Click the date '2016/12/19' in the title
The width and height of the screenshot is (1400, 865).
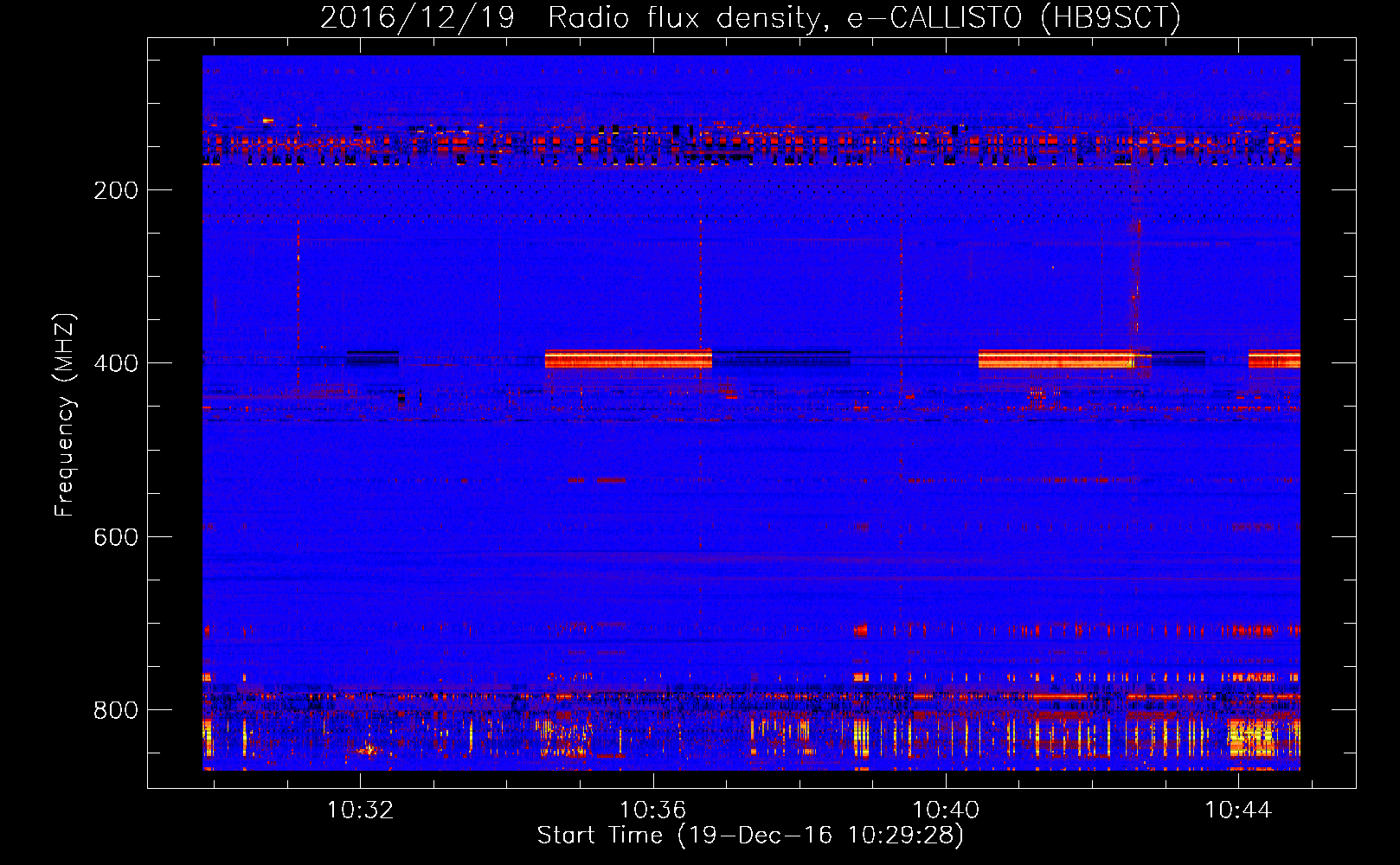(417, 18)
